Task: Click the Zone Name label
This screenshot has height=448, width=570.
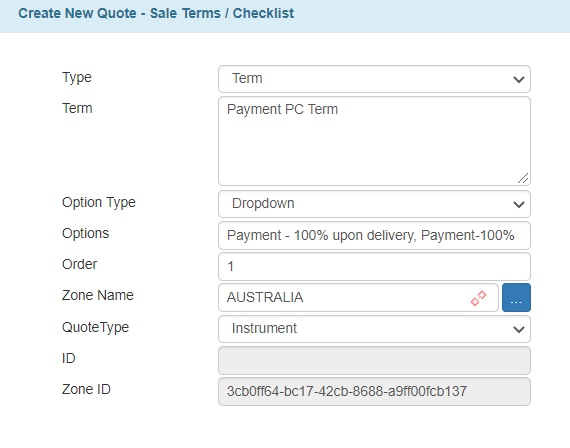Action: point(98,295)
